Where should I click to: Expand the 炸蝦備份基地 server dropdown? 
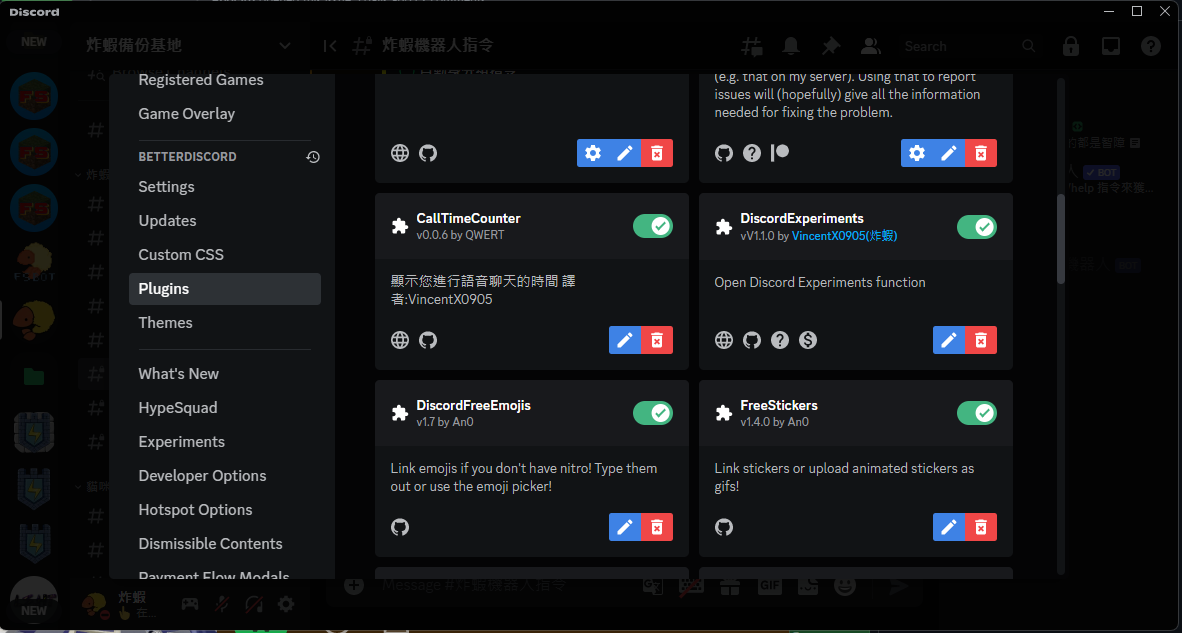pos(285,46)
